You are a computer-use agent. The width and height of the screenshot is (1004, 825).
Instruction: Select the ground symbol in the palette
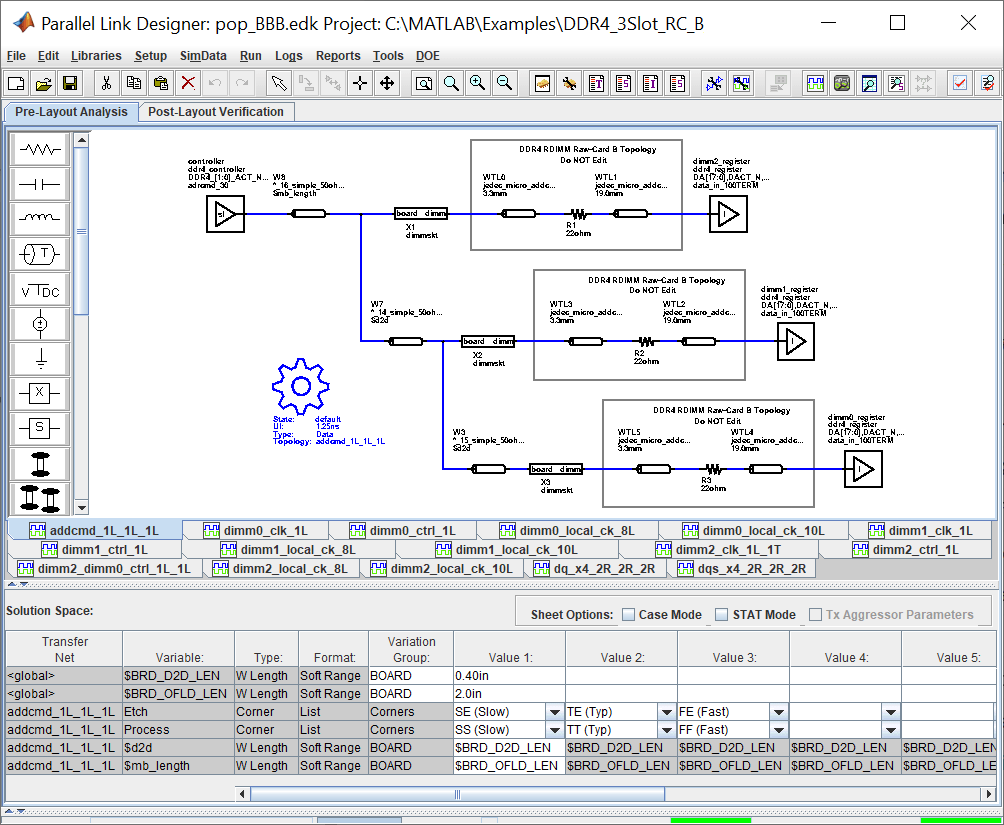coord(40,358)
